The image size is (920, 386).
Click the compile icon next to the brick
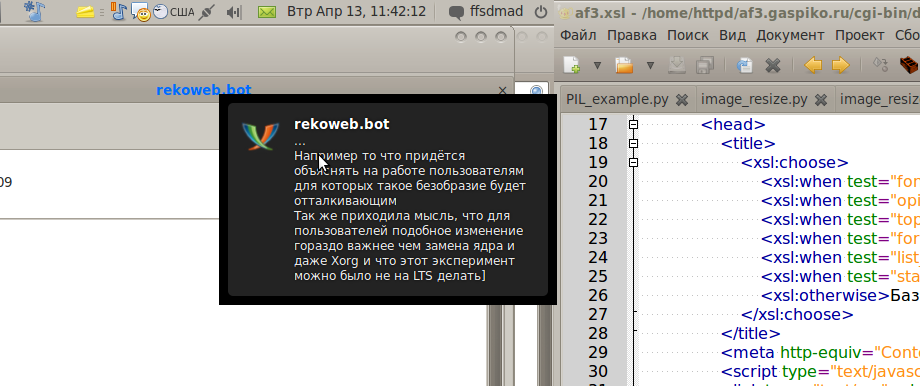881,64
